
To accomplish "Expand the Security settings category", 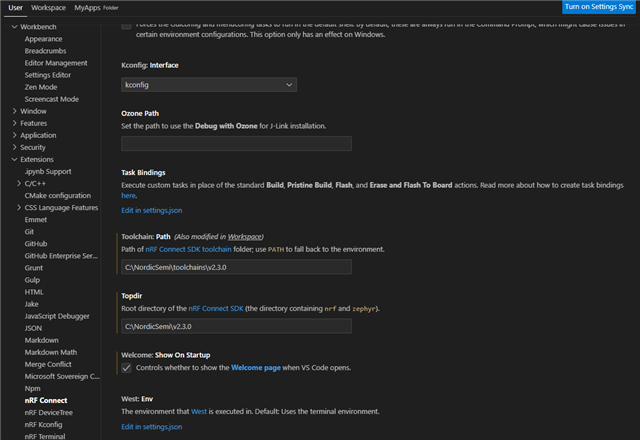I will 15,147.
